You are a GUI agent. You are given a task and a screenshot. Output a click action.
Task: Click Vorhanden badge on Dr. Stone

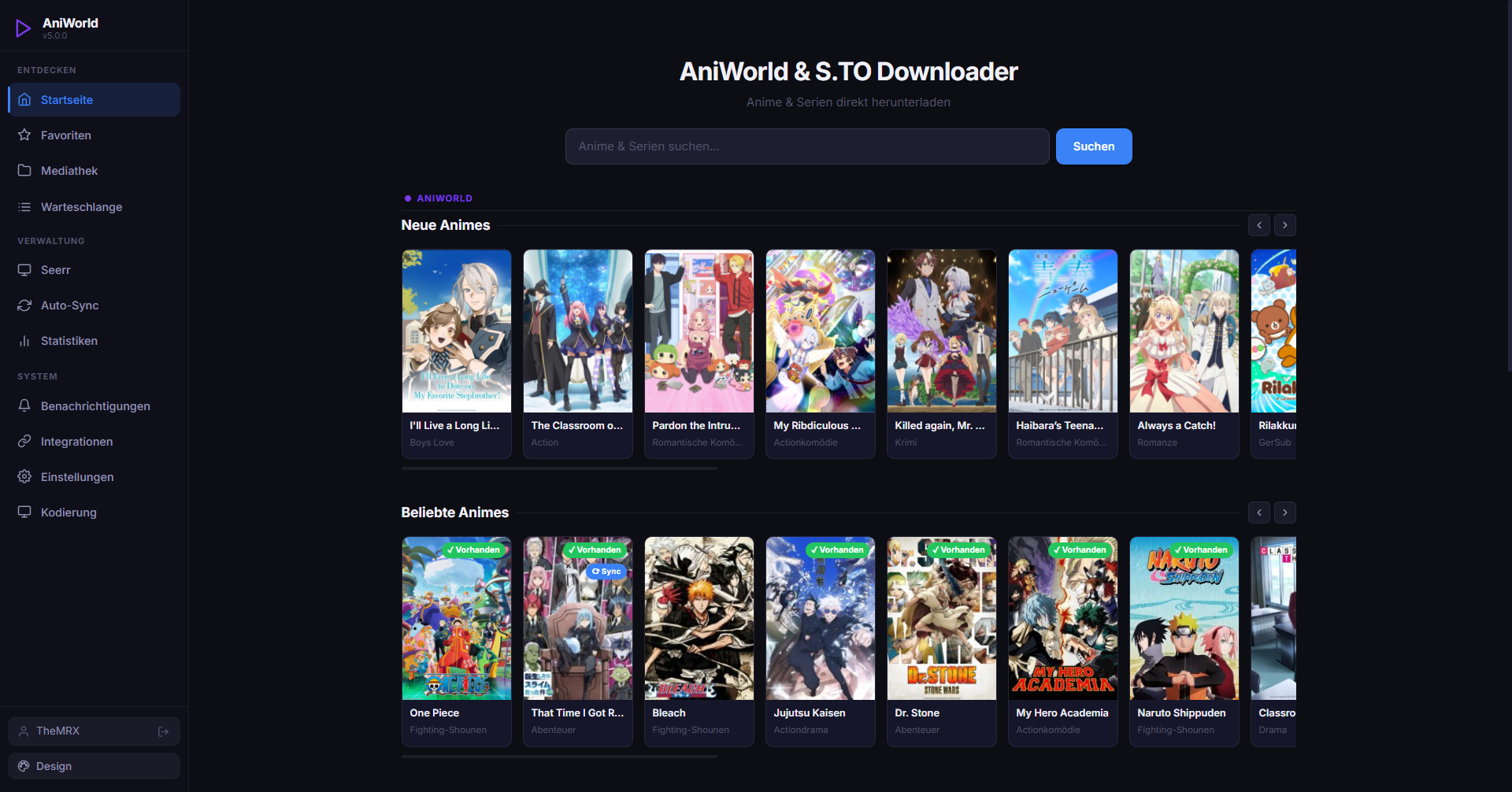point(958,550)
